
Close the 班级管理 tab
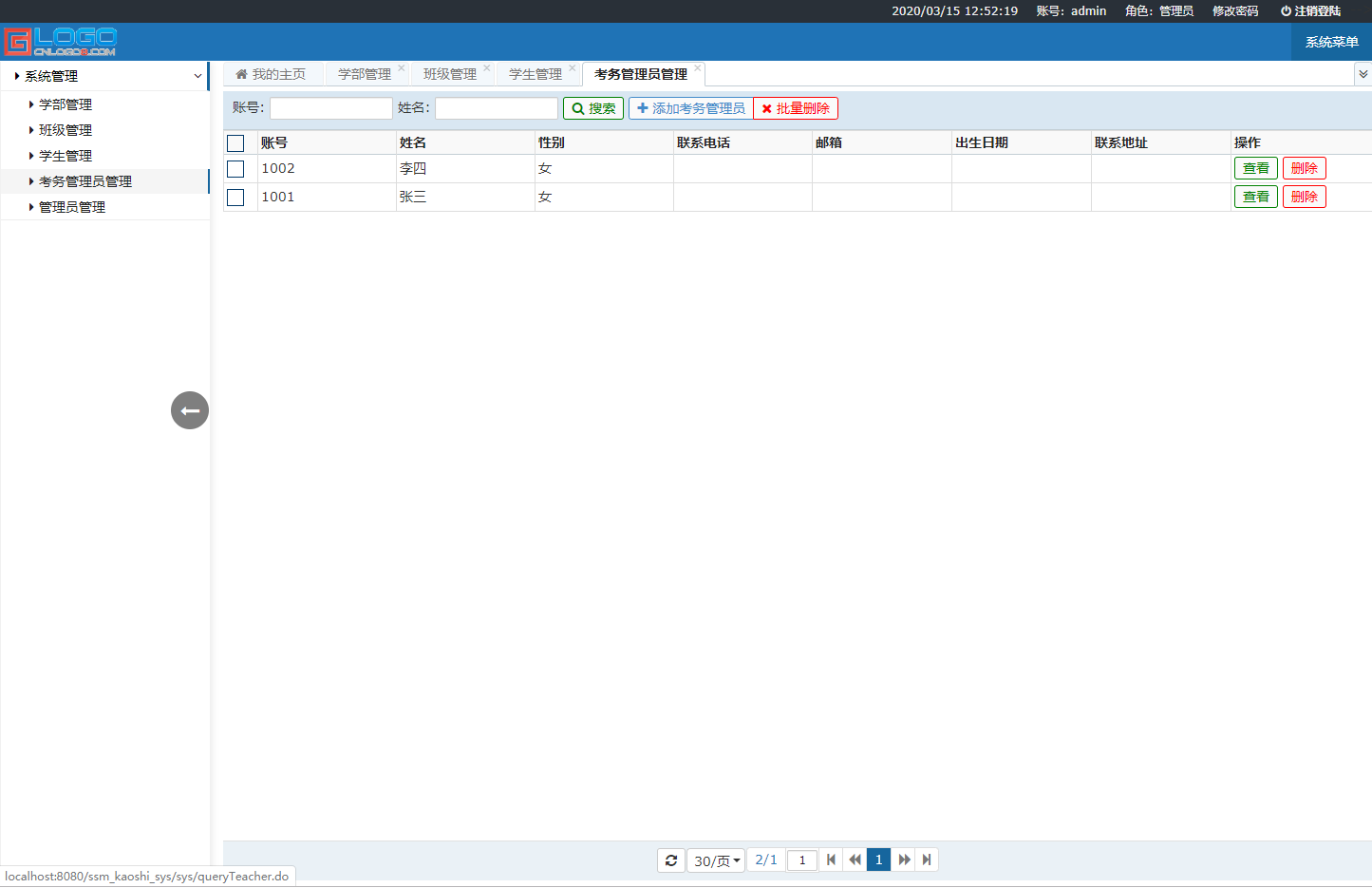click(x=487, y=68)
